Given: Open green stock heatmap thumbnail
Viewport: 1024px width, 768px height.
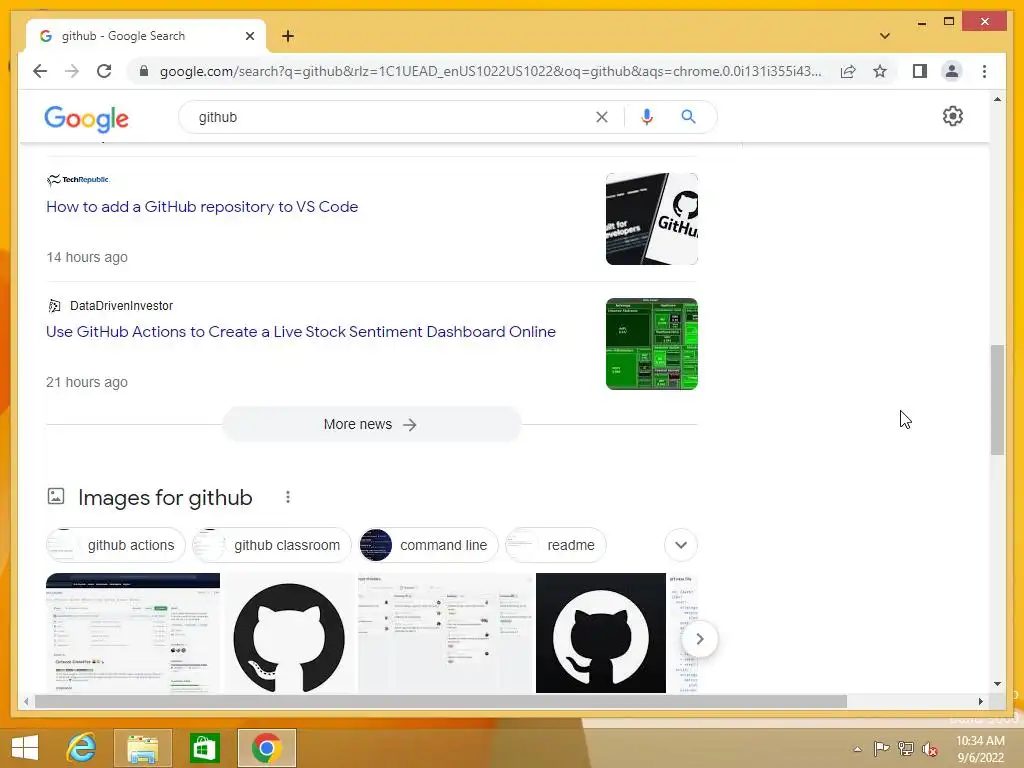Looking at the screenshot, I should pos(651,344).
